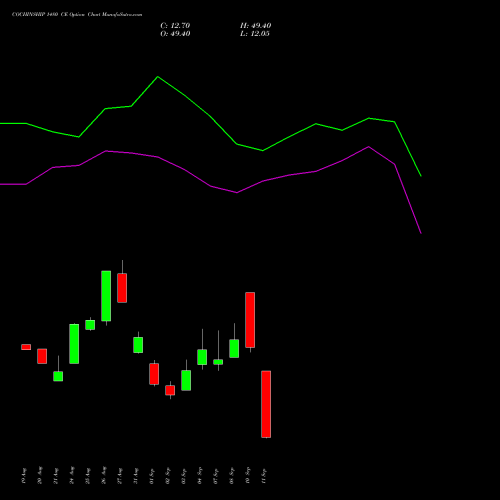500x500 pixels.
Task: Click the 20 Aug date label
Action: click(x=40, y=476)
